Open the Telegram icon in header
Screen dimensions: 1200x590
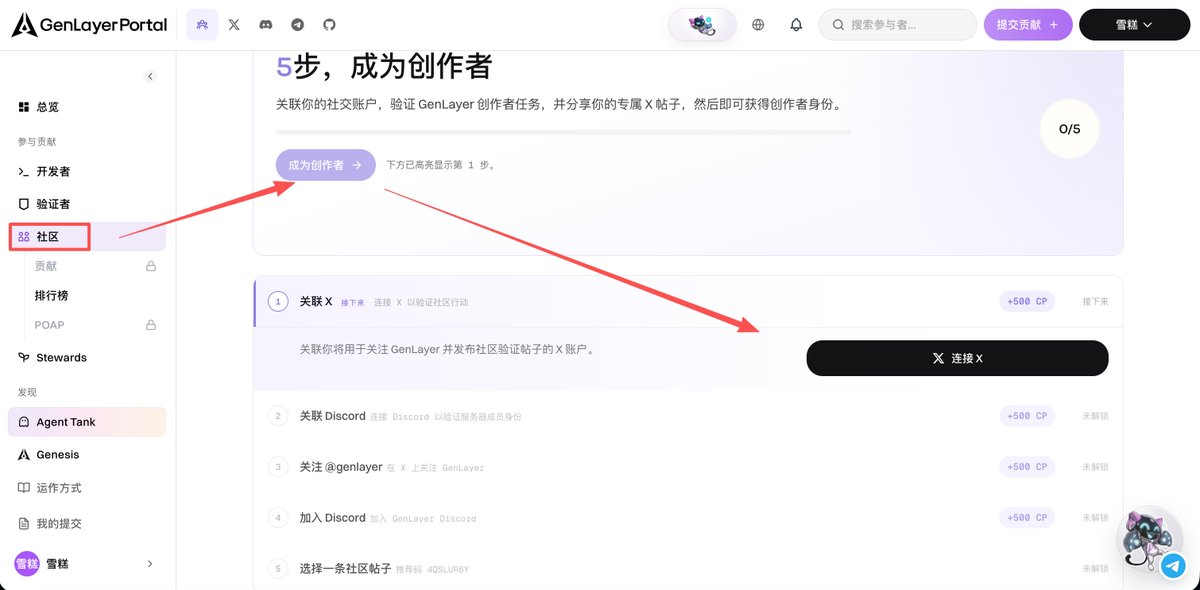[297, 24]
